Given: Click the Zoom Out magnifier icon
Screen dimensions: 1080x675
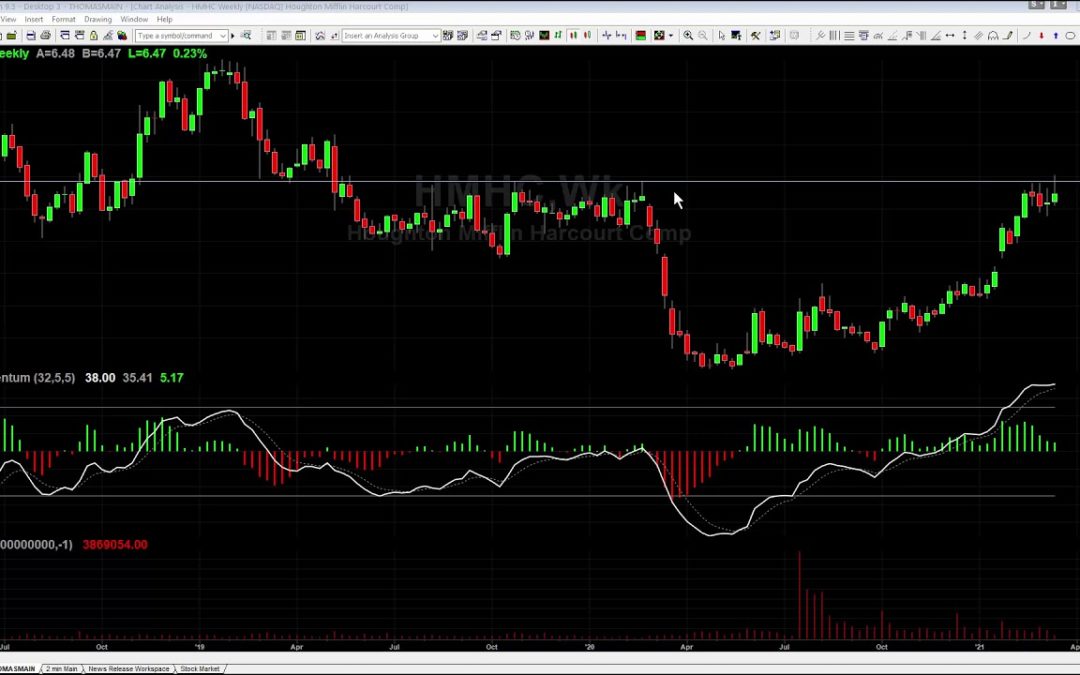Looking at the screenshot, I should click(x=703, y=35).
